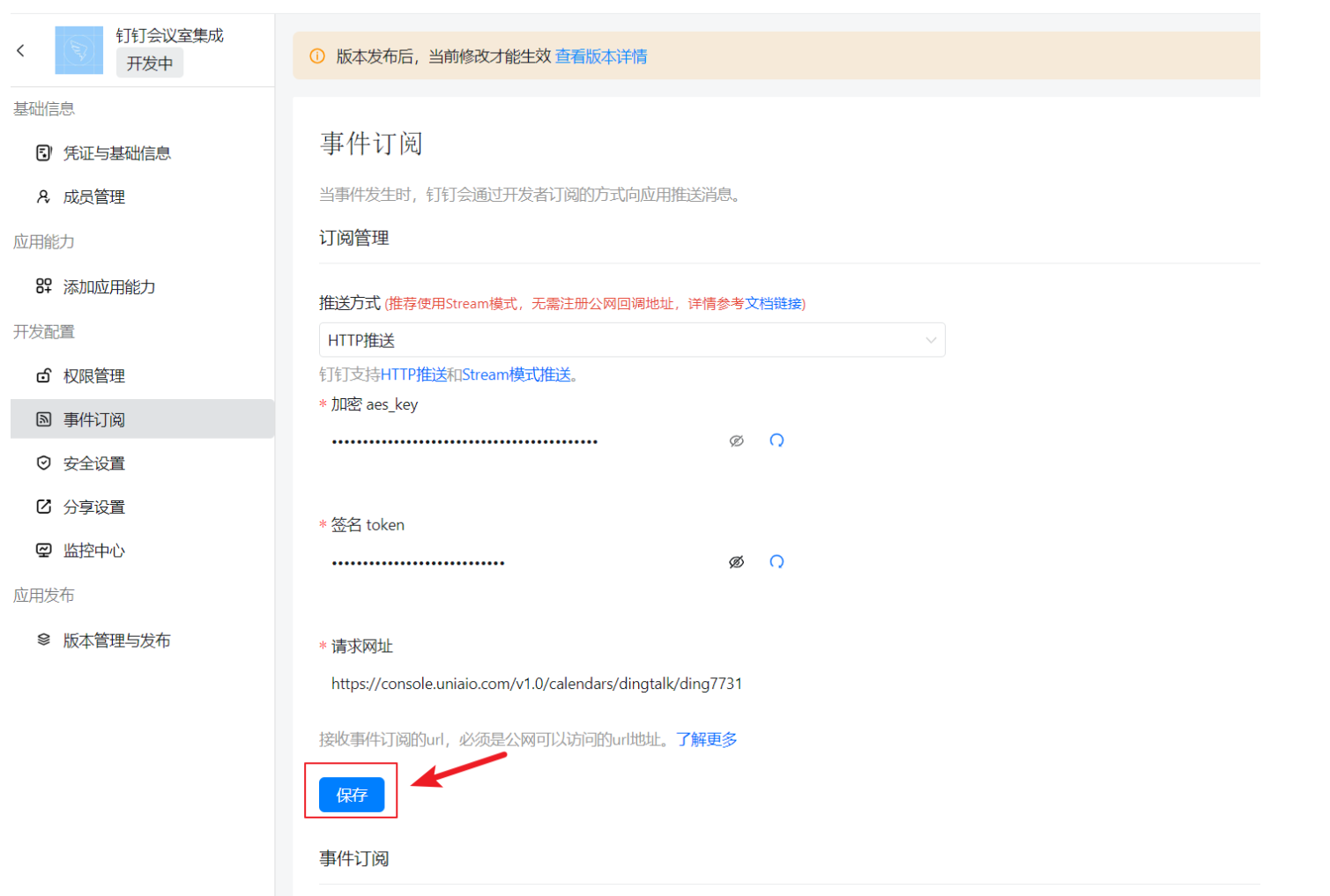This screenshot has height=896, width=1330.
Task: Reveal the 签名 token with the eye icon
Action: [737, 562]
